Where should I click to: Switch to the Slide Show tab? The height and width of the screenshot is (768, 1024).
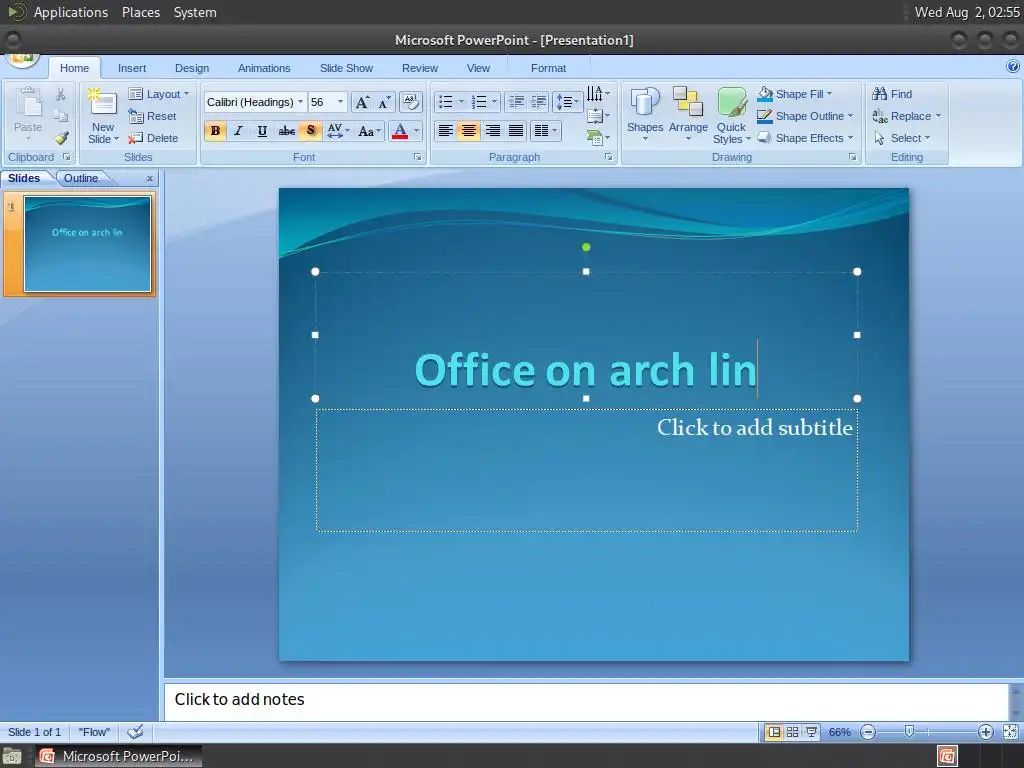tap(346, 68)
